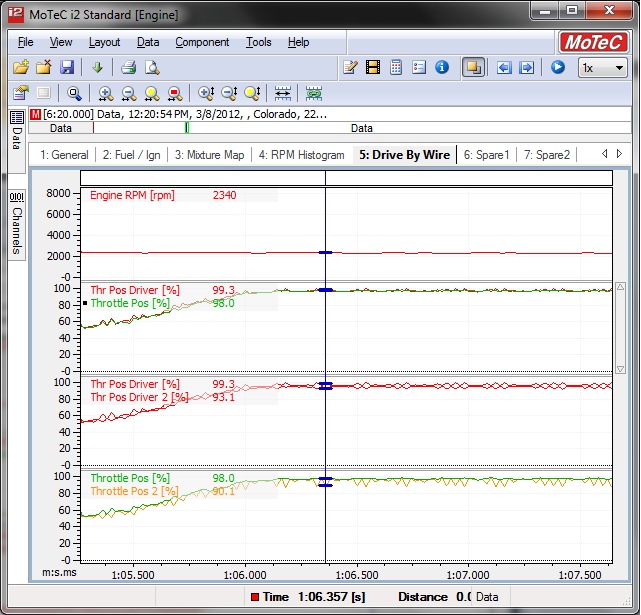The image size is (641, 615).
Task: Switch to the 1: General tab
Action: (x=64, y=155)
